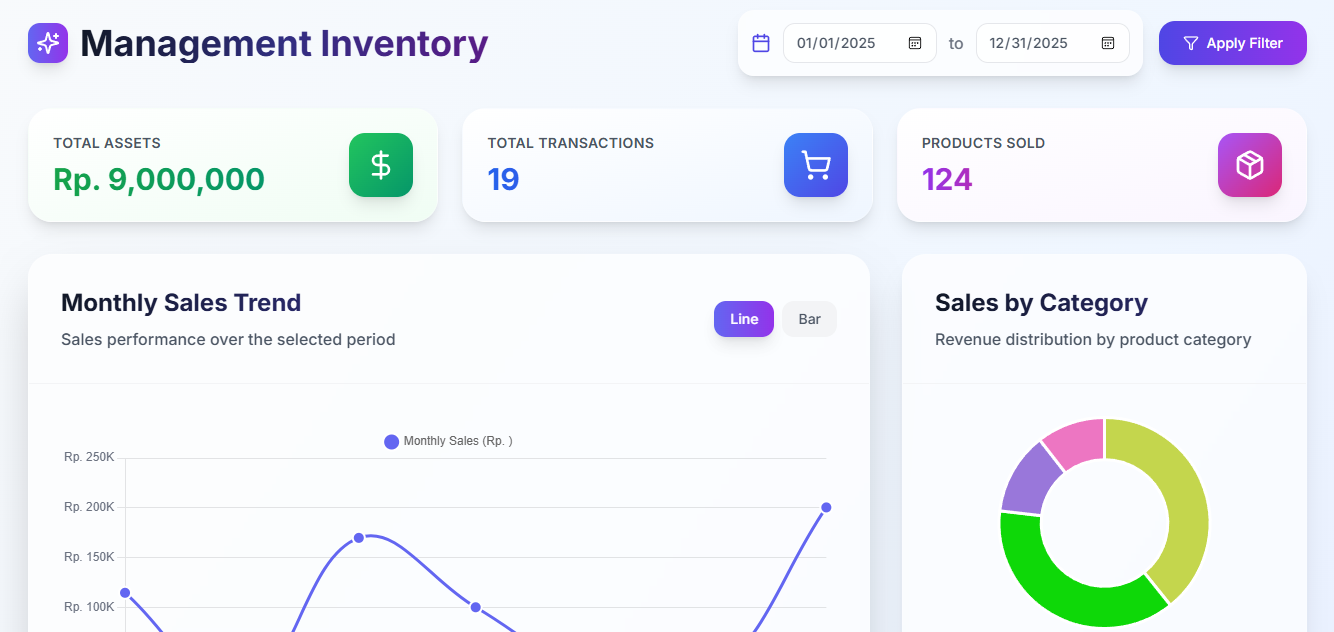1334x632 pixels.
Task: Click the start date field 01/01/2025
Action: click(x=845, y=43)
